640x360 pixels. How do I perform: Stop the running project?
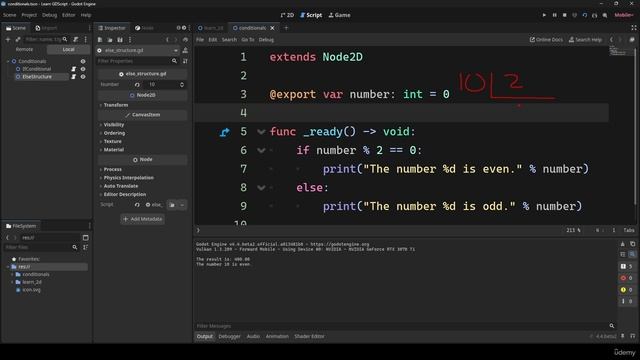click(x=564, y=15)
